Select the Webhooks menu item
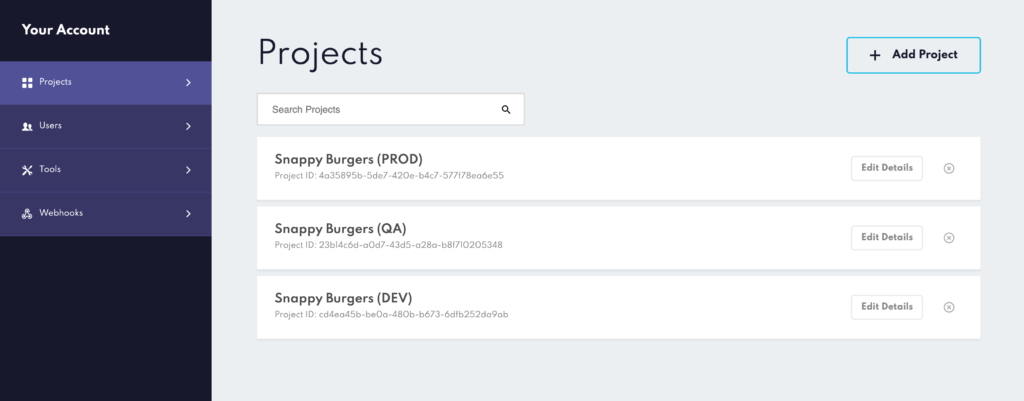Viewport: 1024px width, 401px height. click(61, 214)
